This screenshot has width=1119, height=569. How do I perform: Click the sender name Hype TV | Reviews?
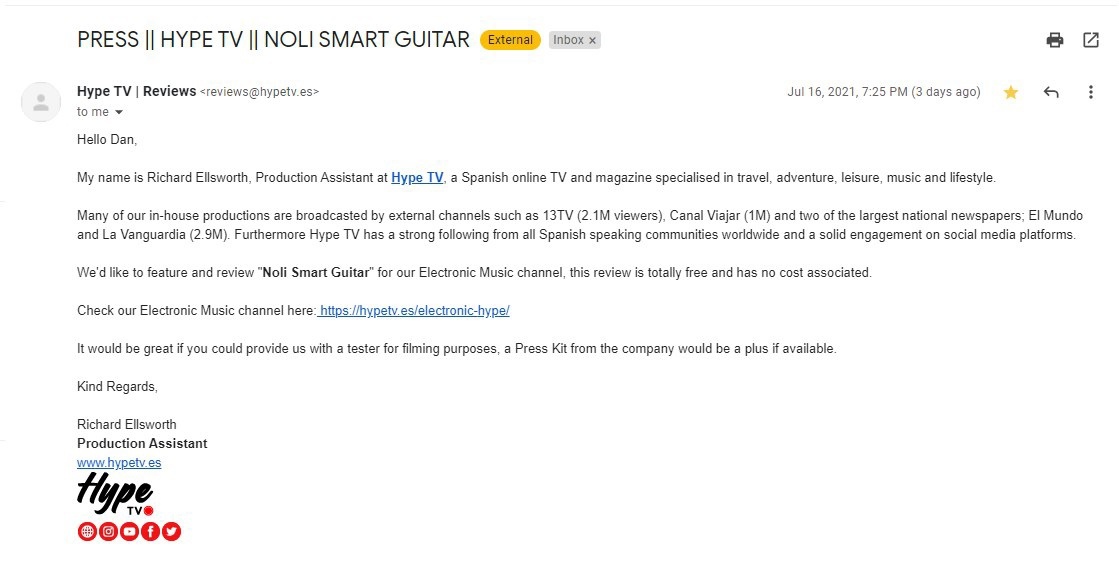[136, 91]
